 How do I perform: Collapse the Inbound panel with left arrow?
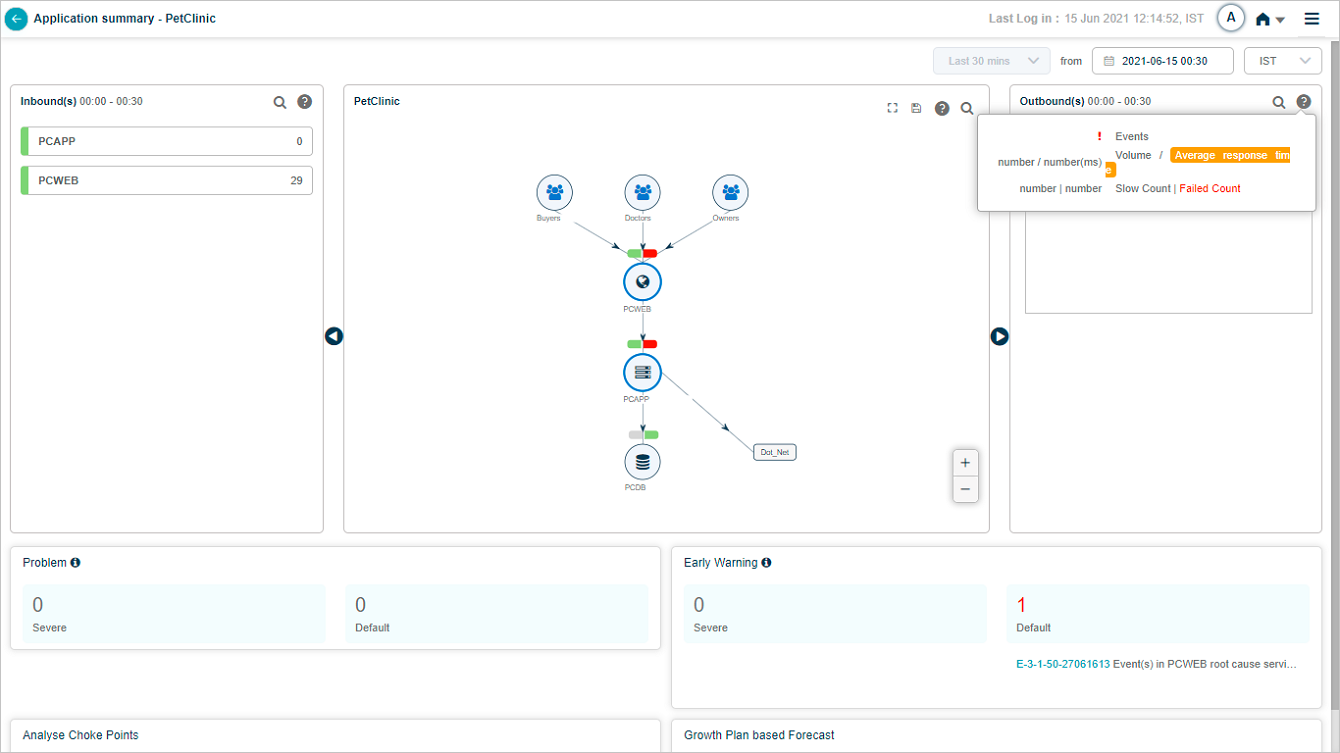tap(334, 336)
